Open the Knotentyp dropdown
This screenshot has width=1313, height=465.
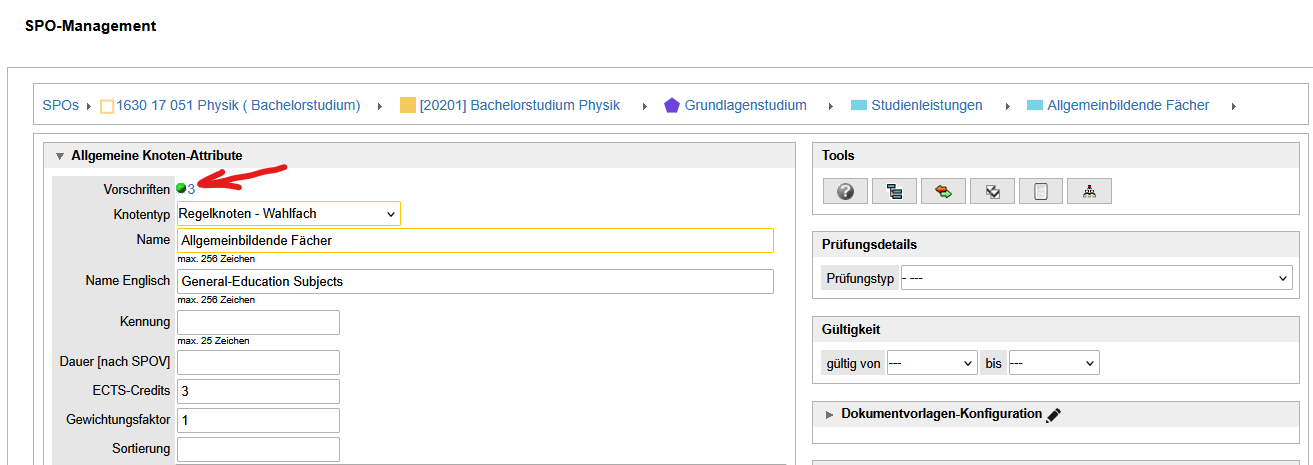pos(288,214)
